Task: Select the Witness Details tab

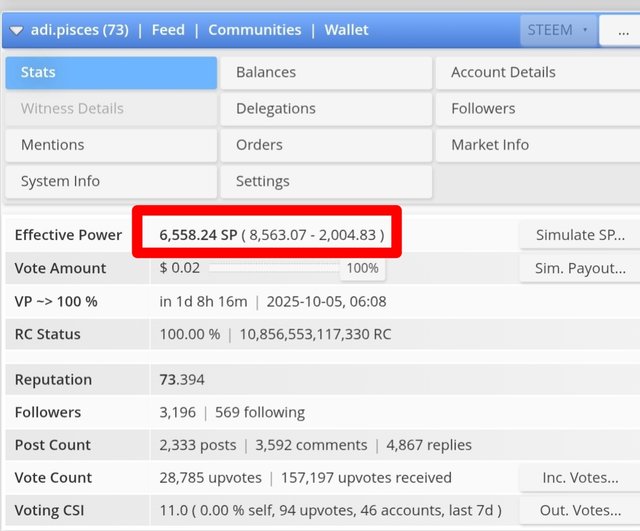Action: [111, 109]
